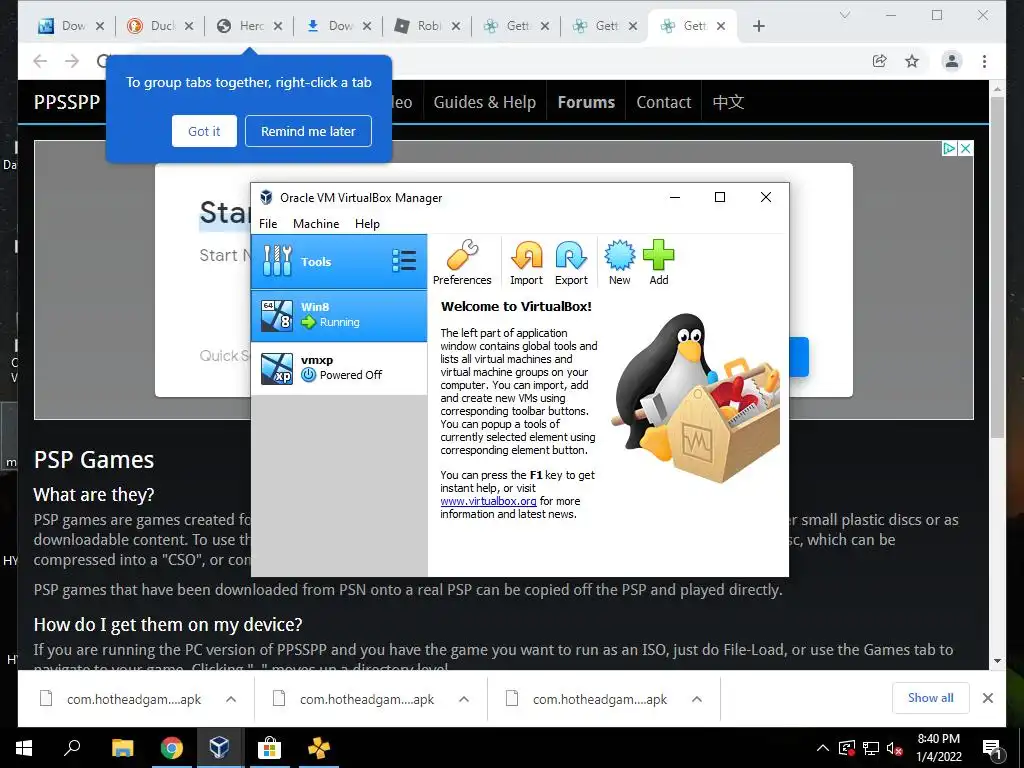Viewport: 1024px width, 768px height.
Task: Open the VirtualBox File menu
Action: [268, 223]
